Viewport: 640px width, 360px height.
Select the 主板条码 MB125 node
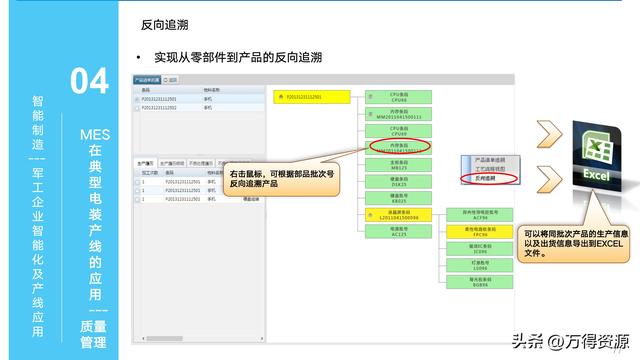click(398, 165)
